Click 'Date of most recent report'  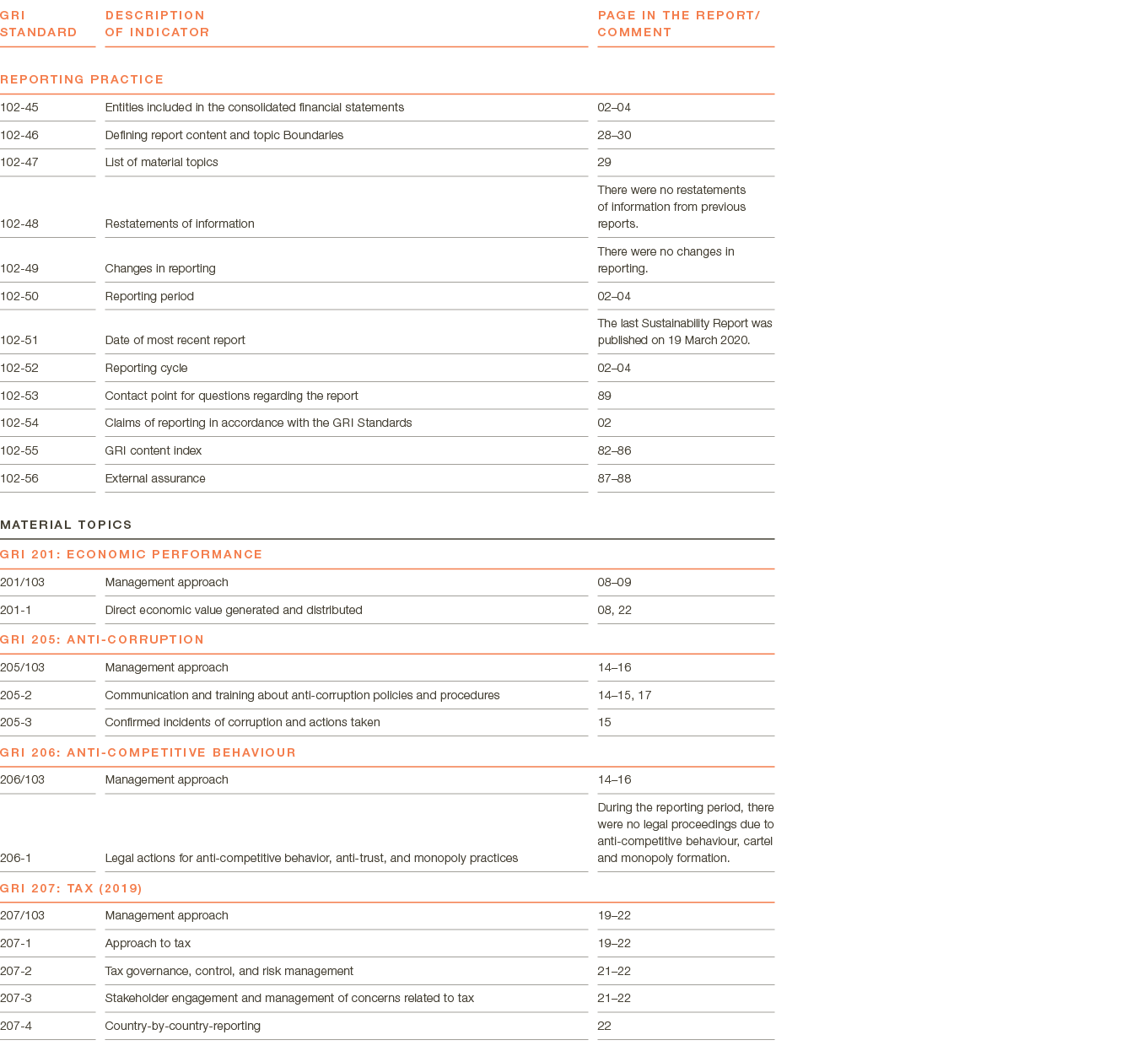pos(175,340)
